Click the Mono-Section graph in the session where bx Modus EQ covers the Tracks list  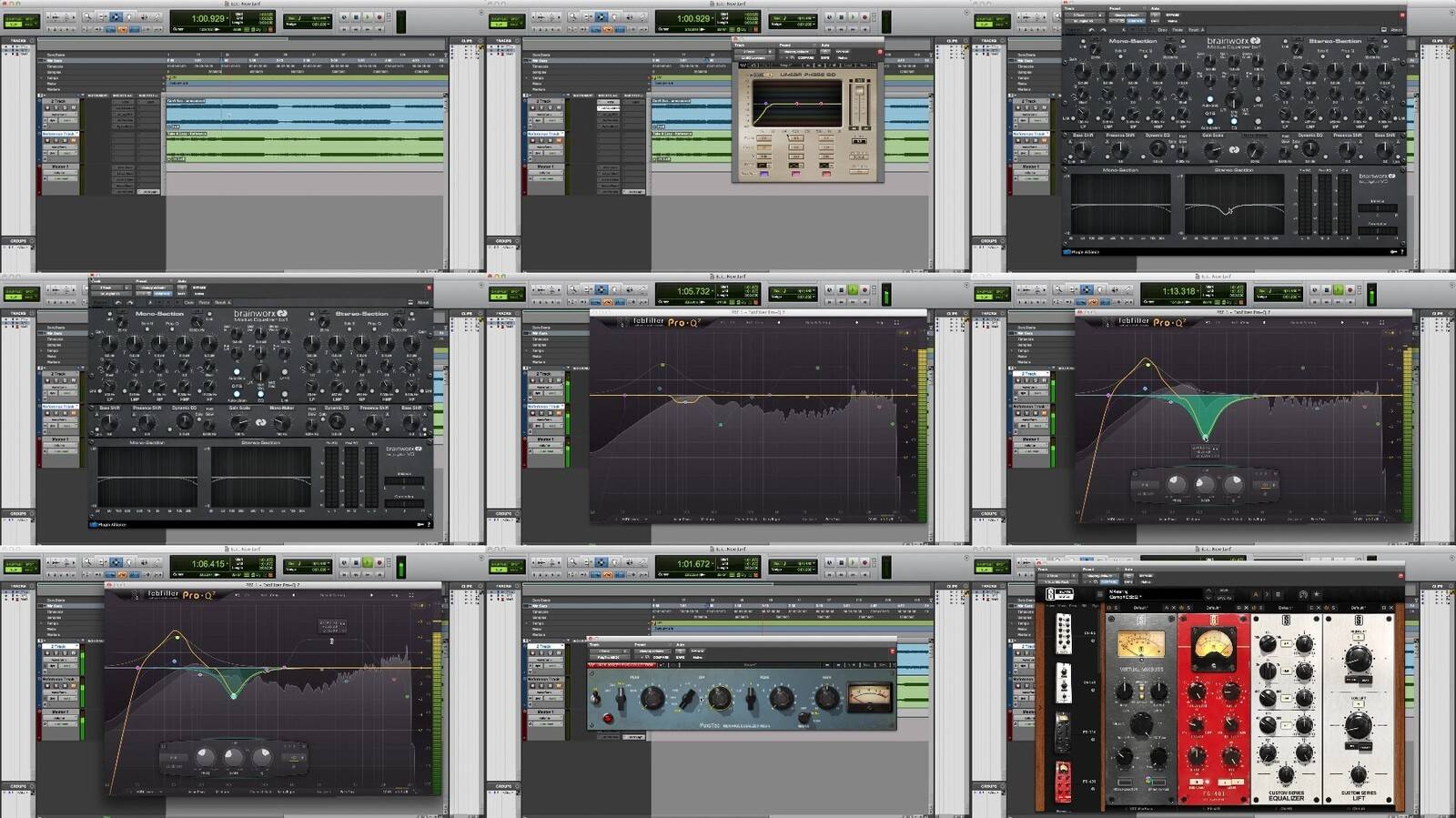(147, 477)
